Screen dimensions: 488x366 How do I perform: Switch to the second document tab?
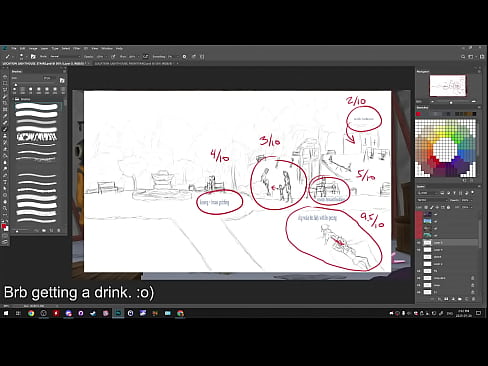133,63
